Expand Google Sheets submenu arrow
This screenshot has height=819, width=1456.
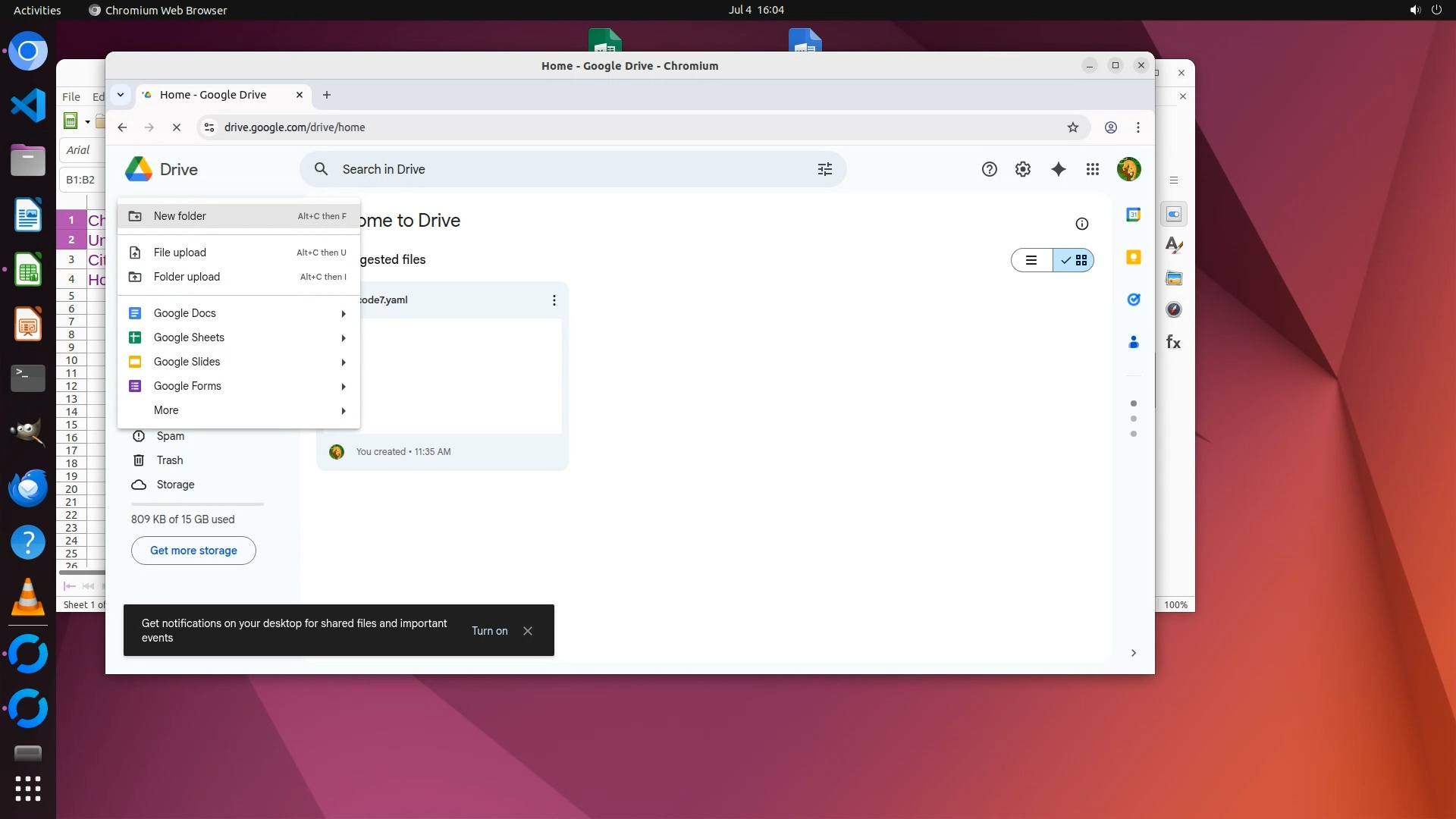tap(344, 337)
